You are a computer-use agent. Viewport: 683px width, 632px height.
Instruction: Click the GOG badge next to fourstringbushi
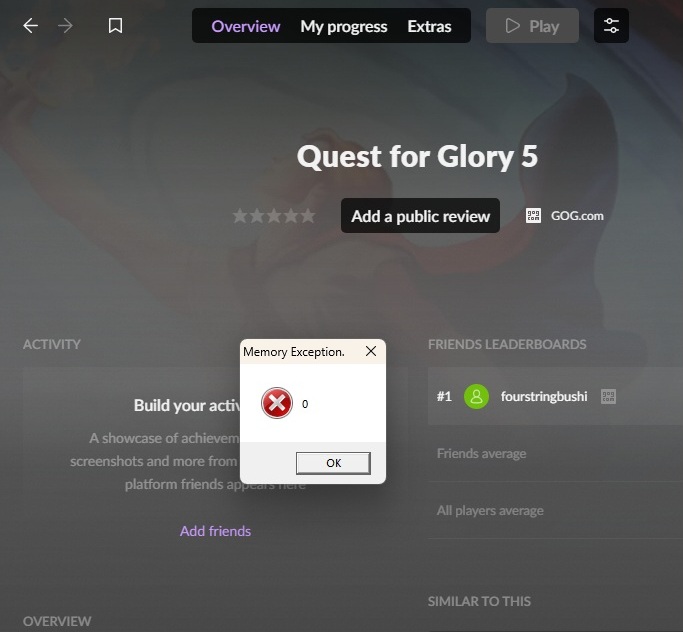click(608, 396)
